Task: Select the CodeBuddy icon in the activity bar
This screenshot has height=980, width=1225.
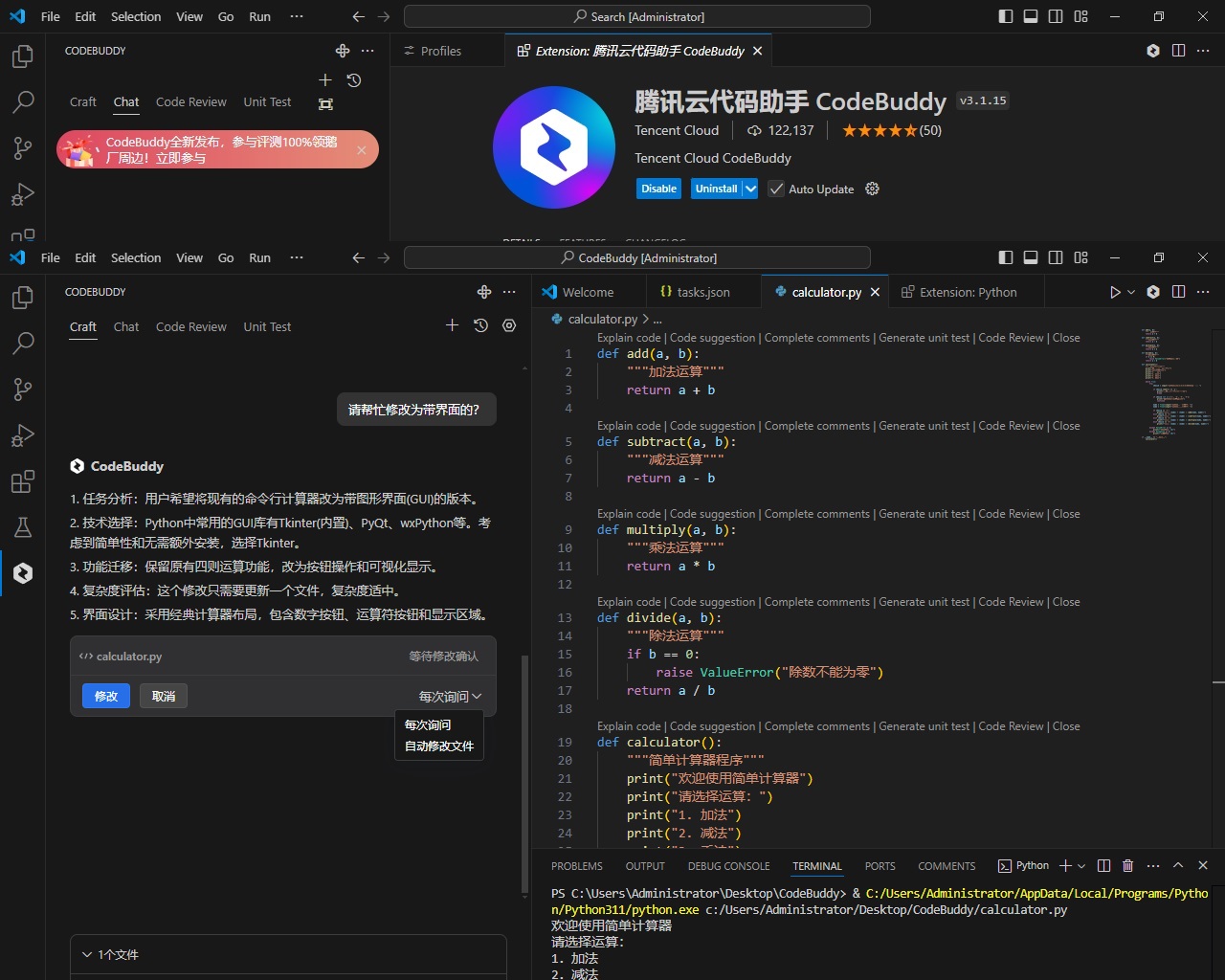Action: (x=23, y=573)
